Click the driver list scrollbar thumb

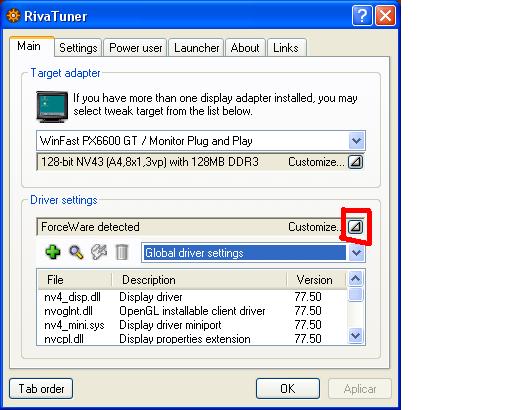coord(355,294)
